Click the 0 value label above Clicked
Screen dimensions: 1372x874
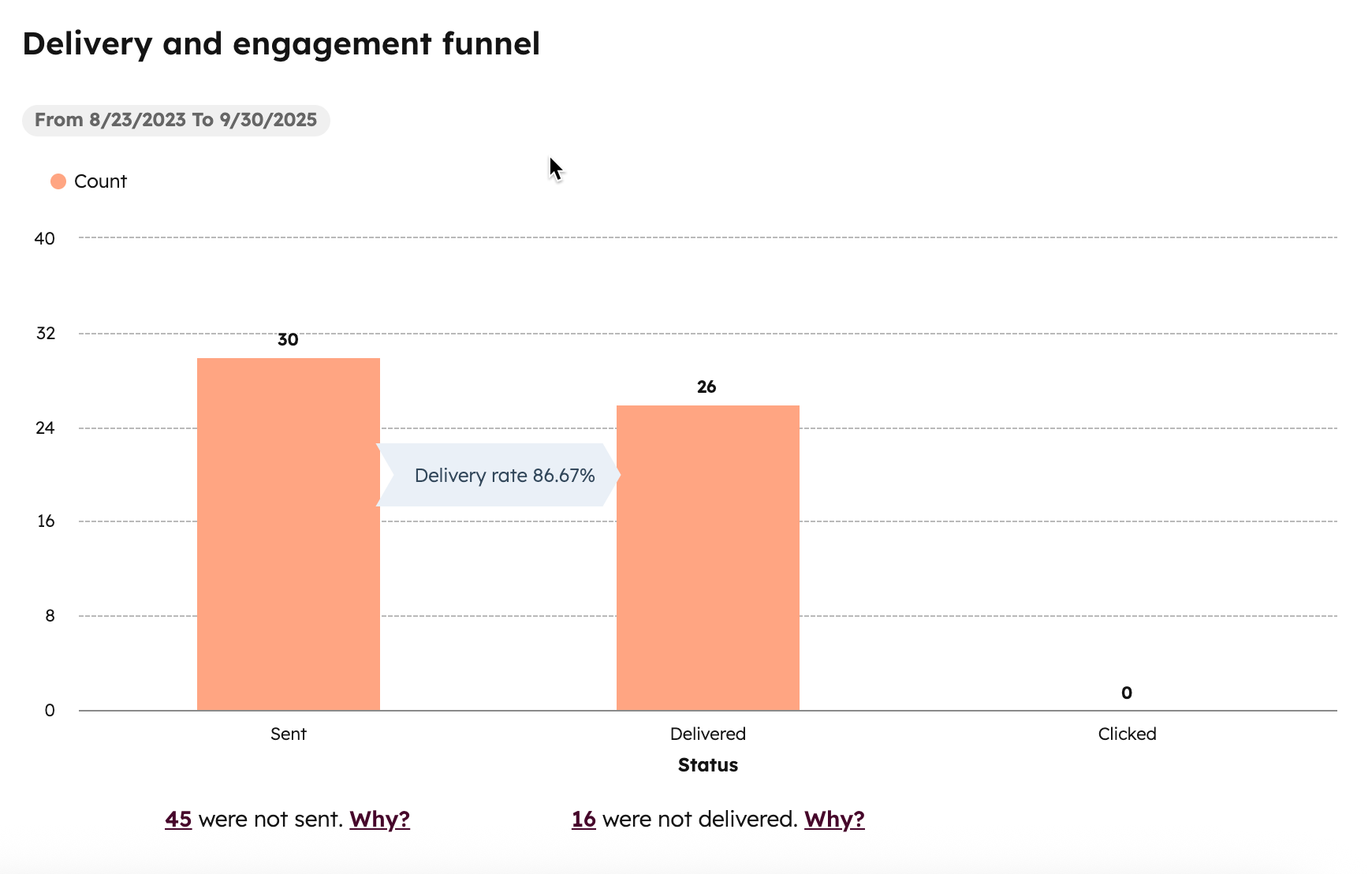point(1126,693)
